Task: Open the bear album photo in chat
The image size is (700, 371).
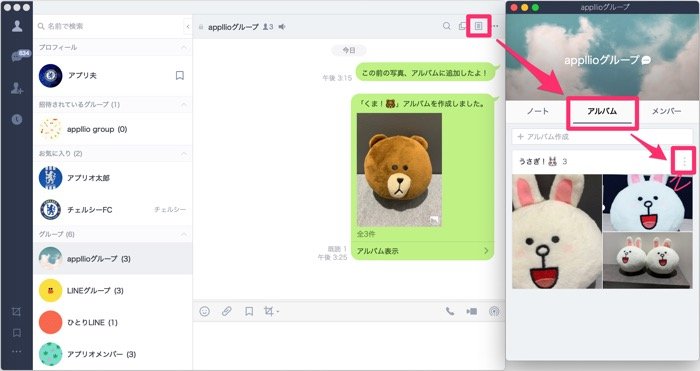Action: click(x=399, y=170)
